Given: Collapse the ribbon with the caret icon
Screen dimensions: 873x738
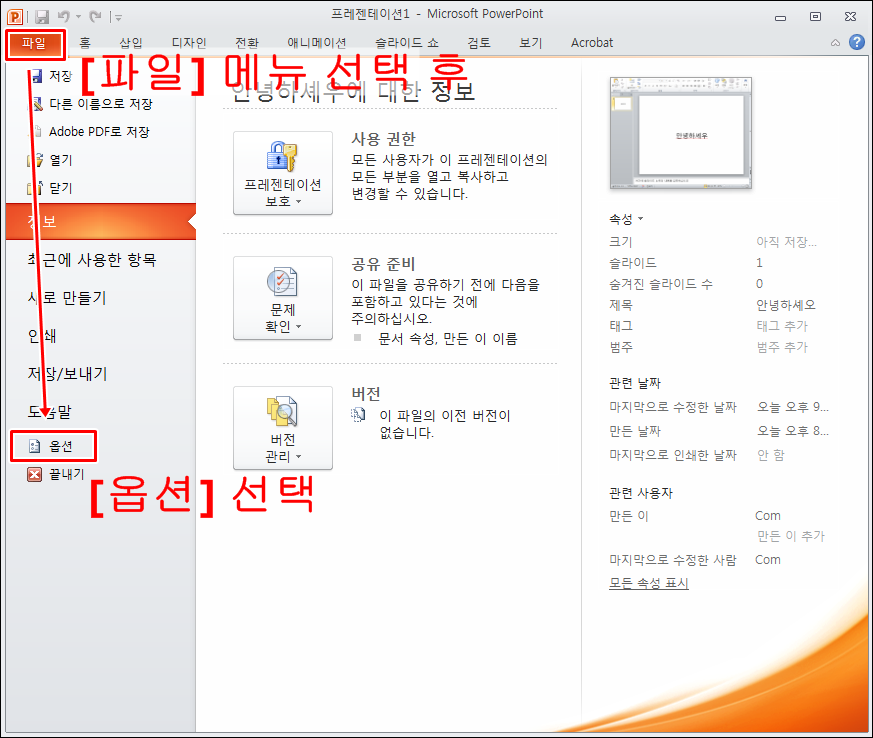Looking at the screenshot, I should click(x=835, y=42).
